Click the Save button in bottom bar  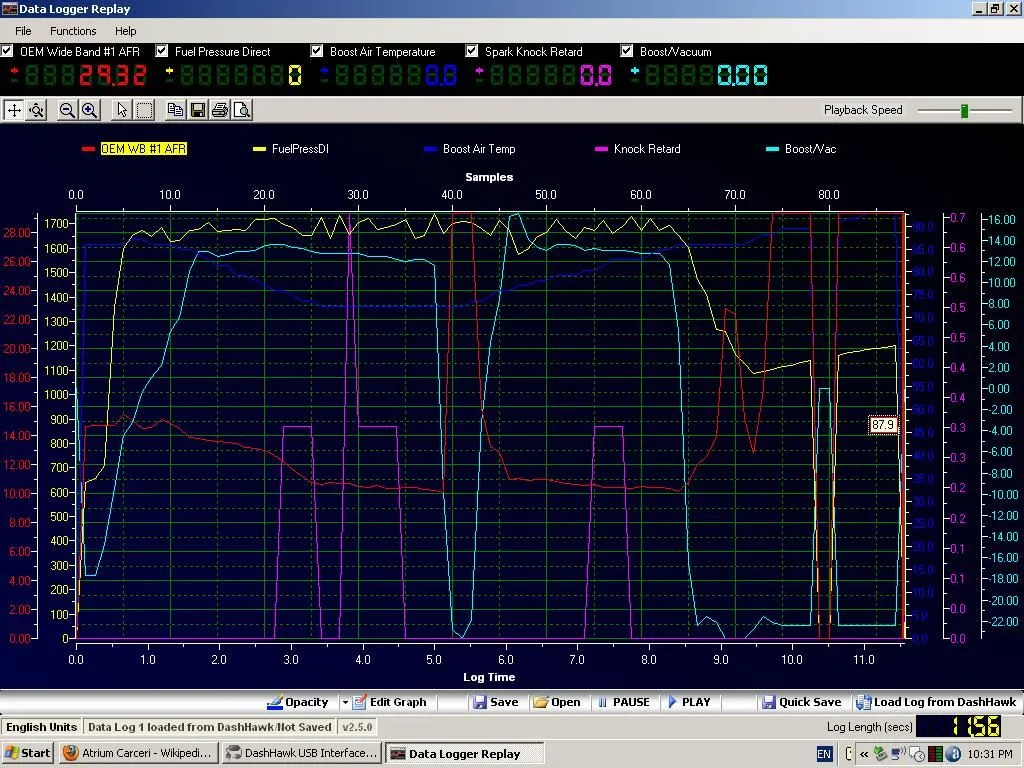tap(496, 702)
